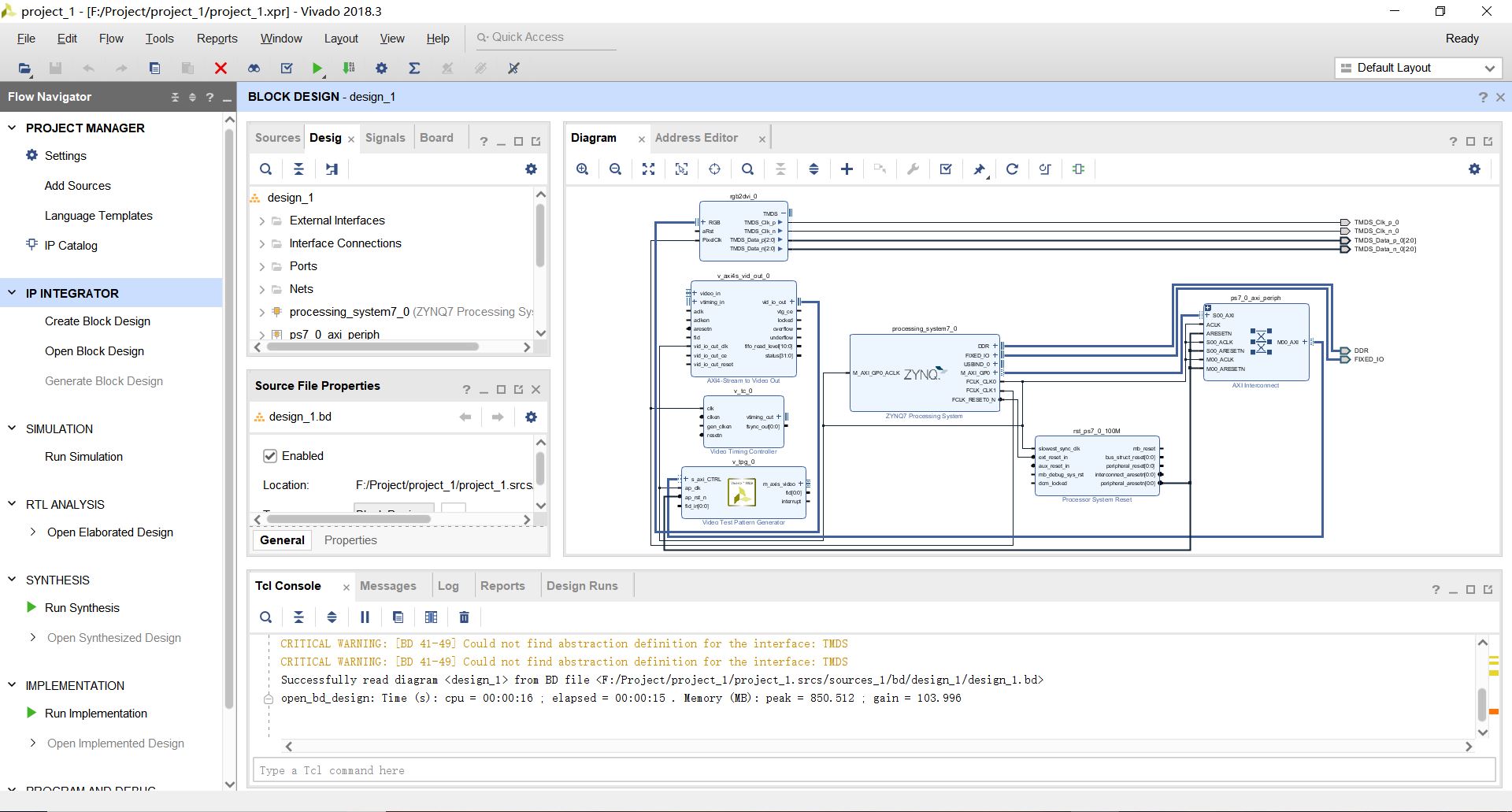Click the pin icon in Diagram toolbar
This screenshot has width=1512, height=812.
click(979, 169)
